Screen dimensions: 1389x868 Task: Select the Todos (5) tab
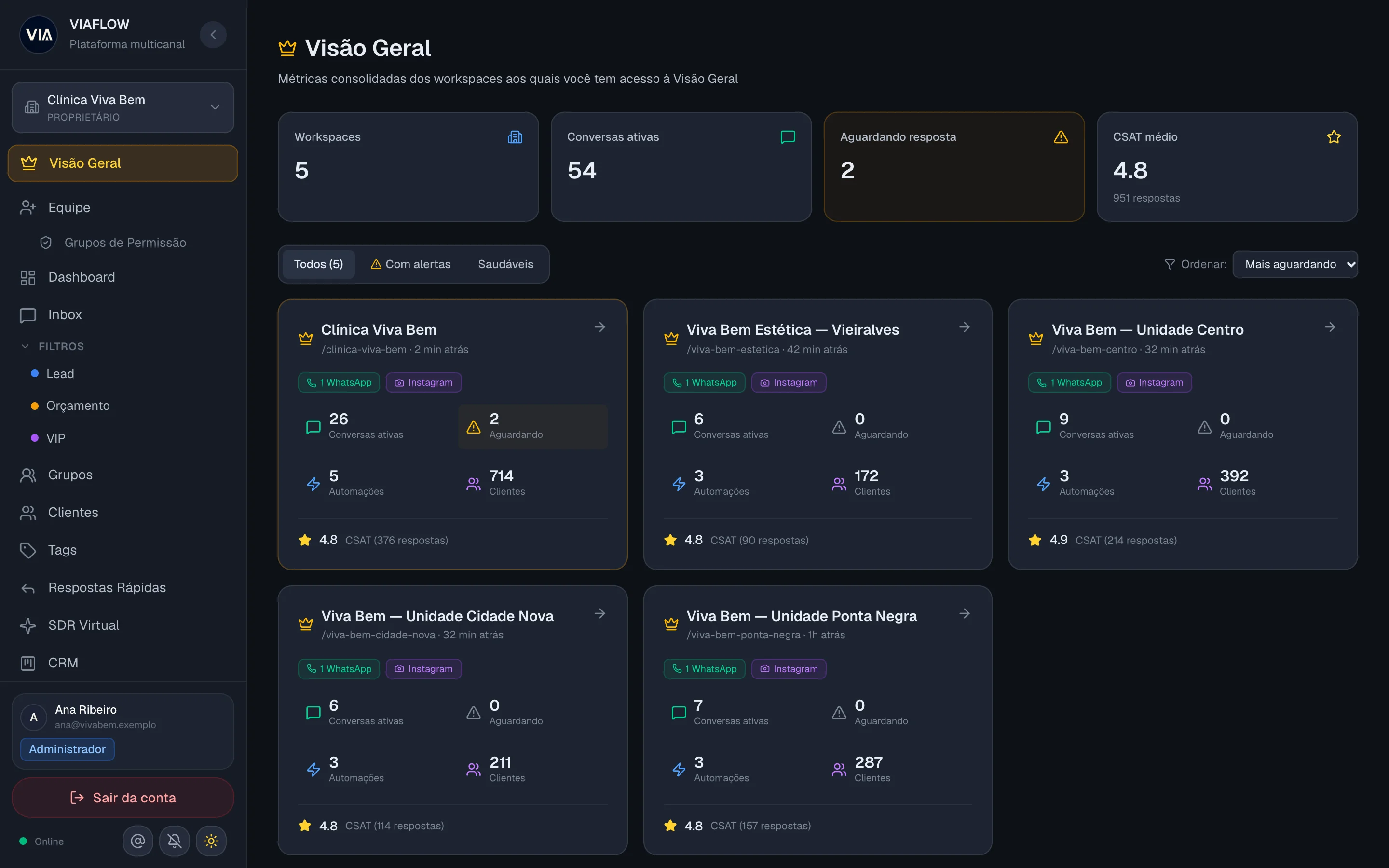click(x=318, y=264)
